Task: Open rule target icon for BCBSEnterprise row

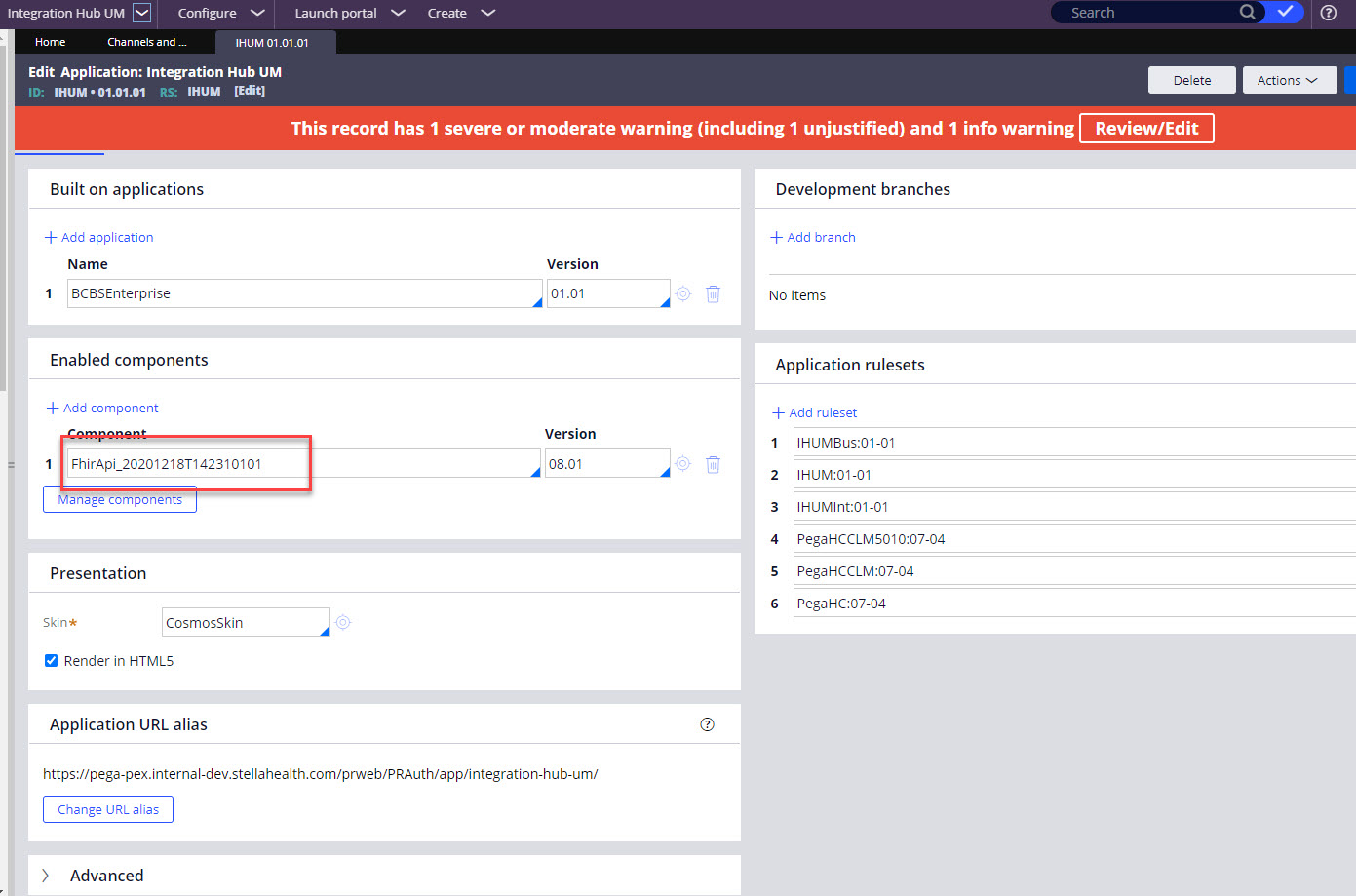Action: [x=683, y=293]
